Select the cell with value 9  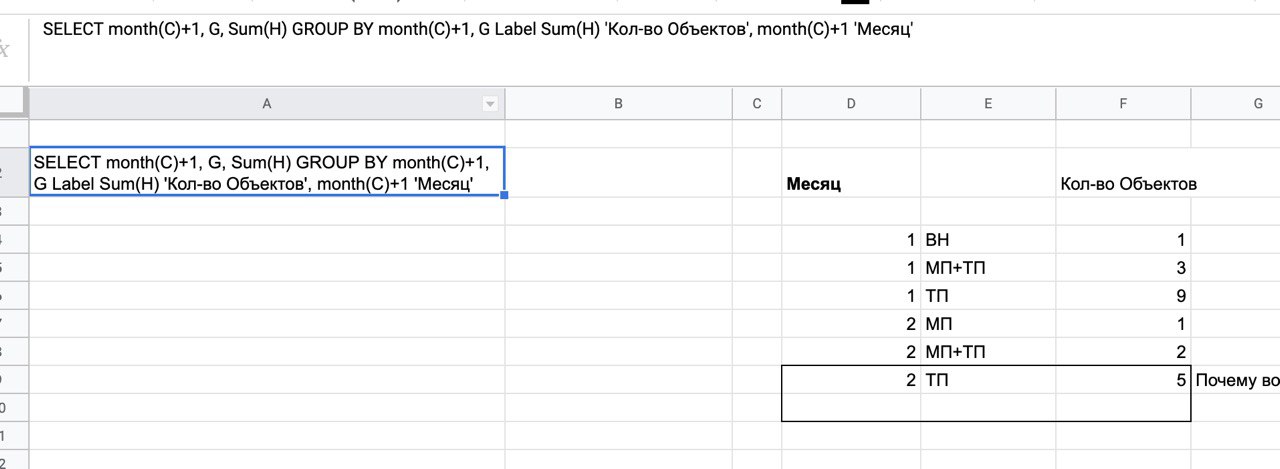coord(1123,296)
